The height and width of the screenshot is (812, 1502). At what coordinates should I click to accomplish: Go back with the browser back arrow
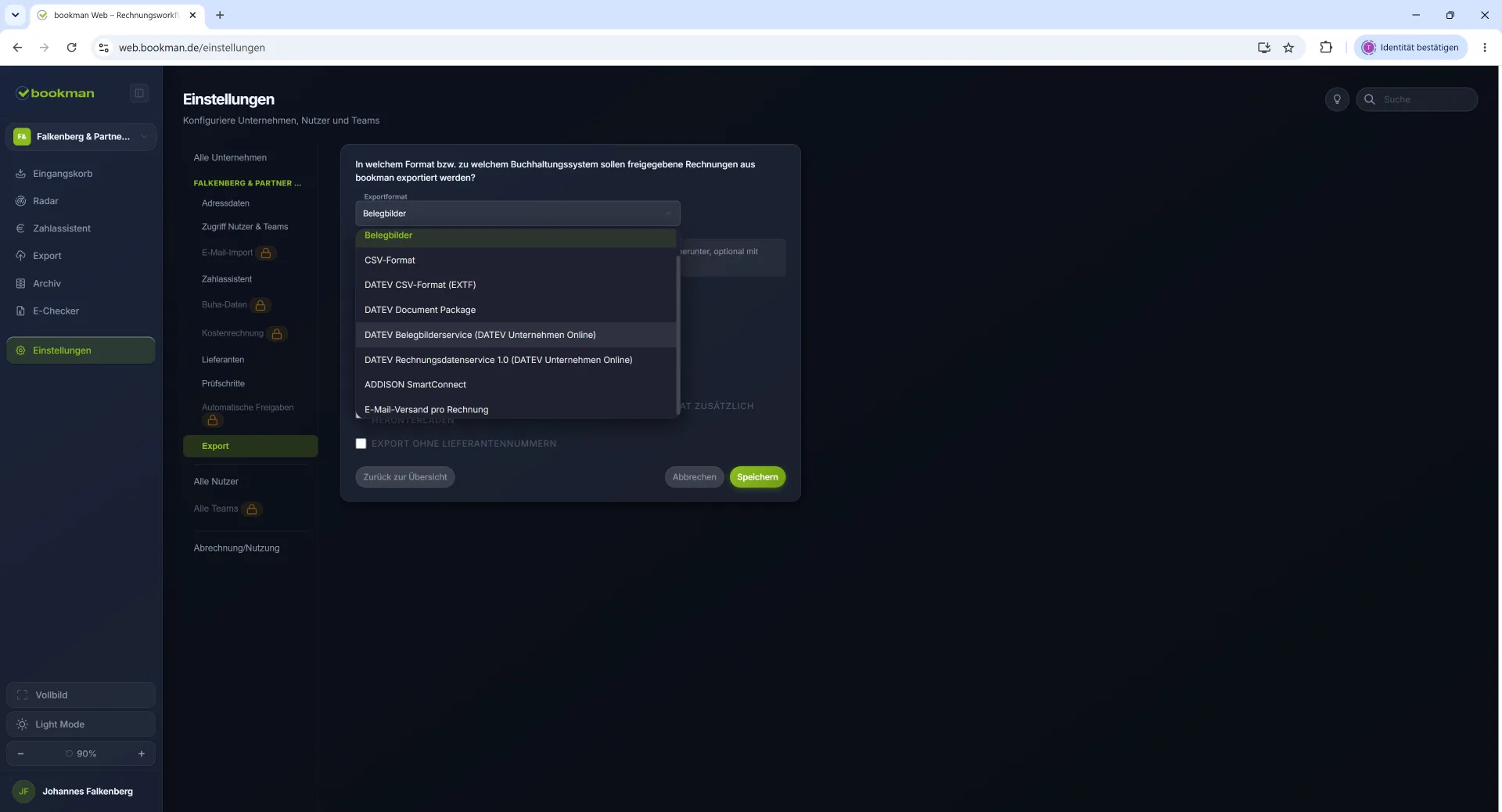(x=17, y=48)
